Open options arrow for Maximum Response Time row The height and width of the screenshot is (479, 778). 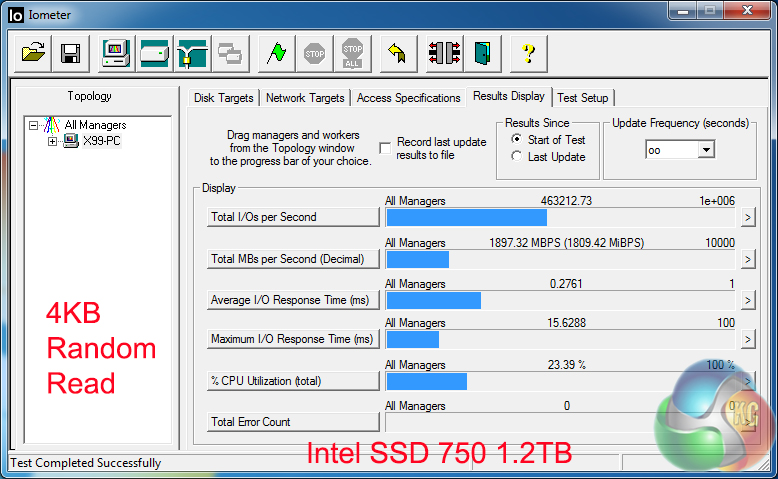(748, 340)
